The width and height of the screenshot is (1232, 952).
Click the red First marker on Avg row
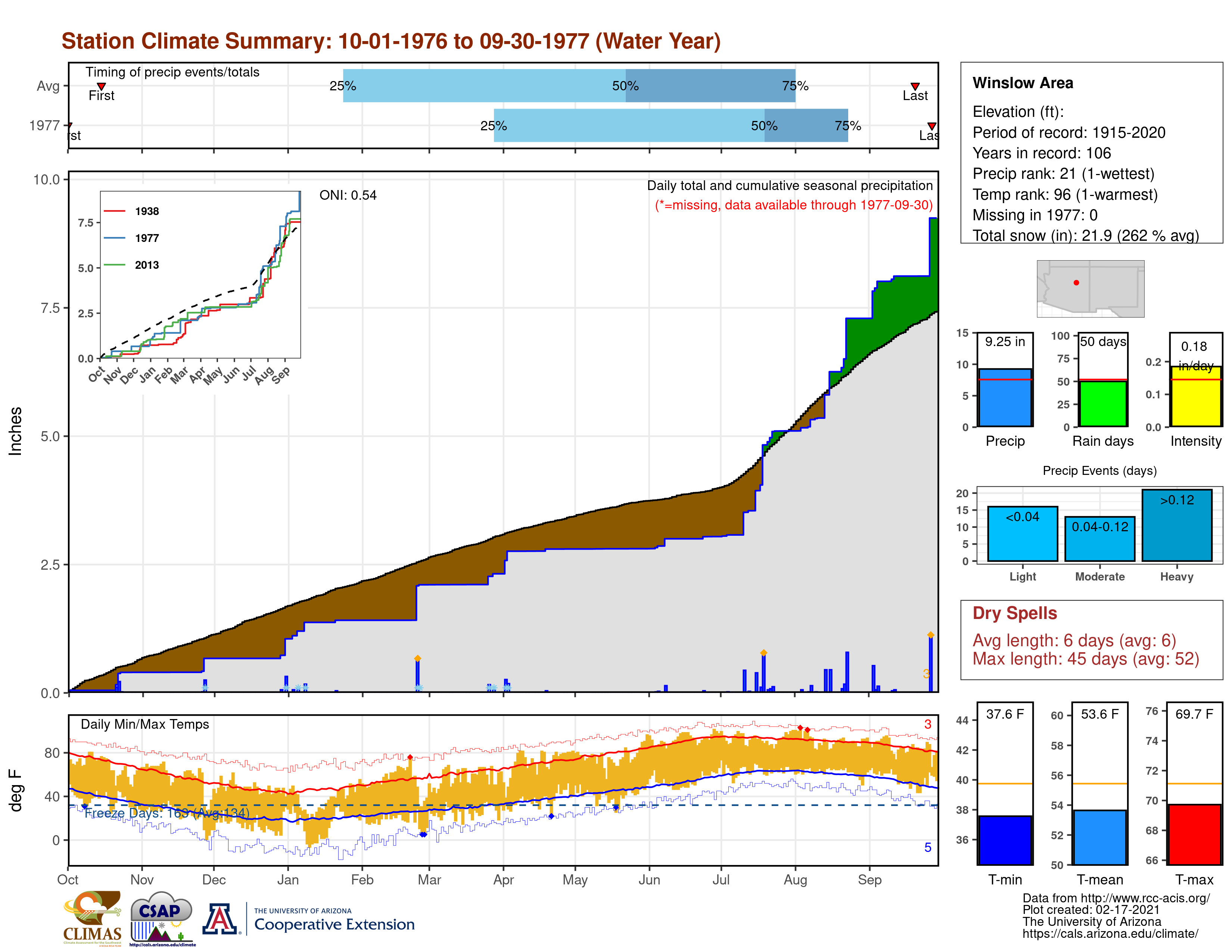click(x=102, y=86)
